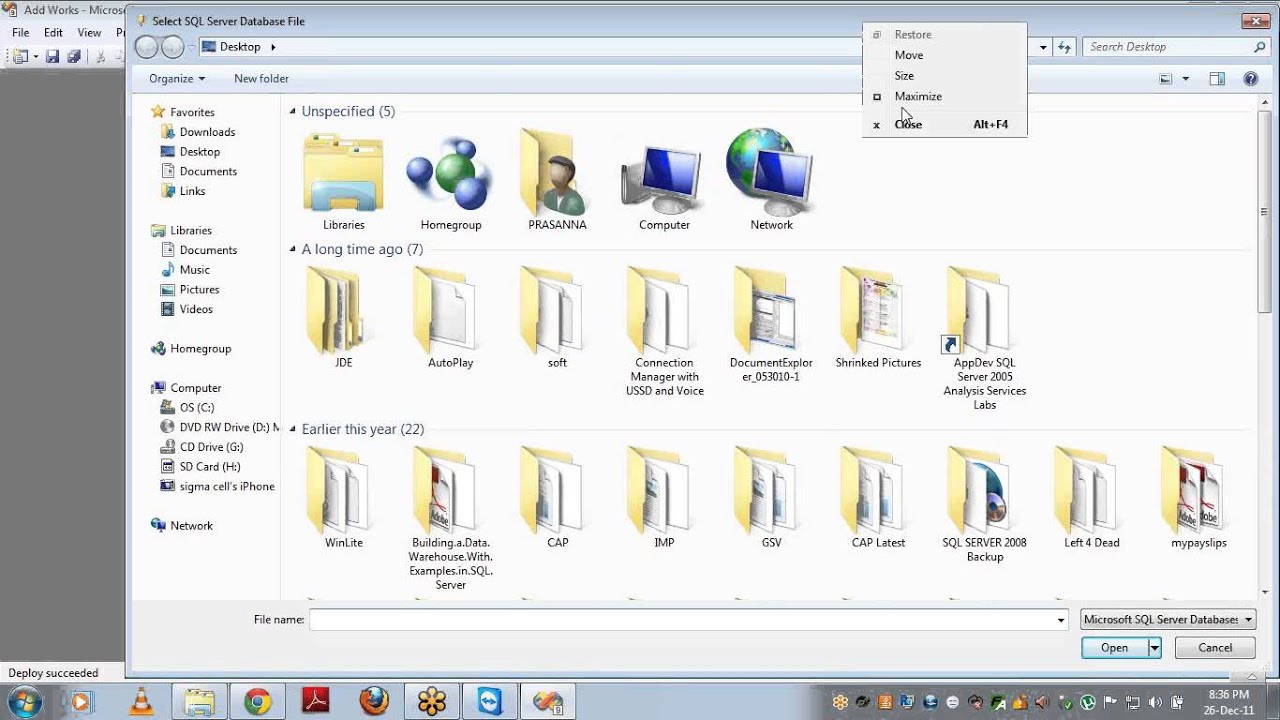The width and height of the screenshot is (1280, 720).
Task: Choose Move from the system menu
Action: [944, 55]
